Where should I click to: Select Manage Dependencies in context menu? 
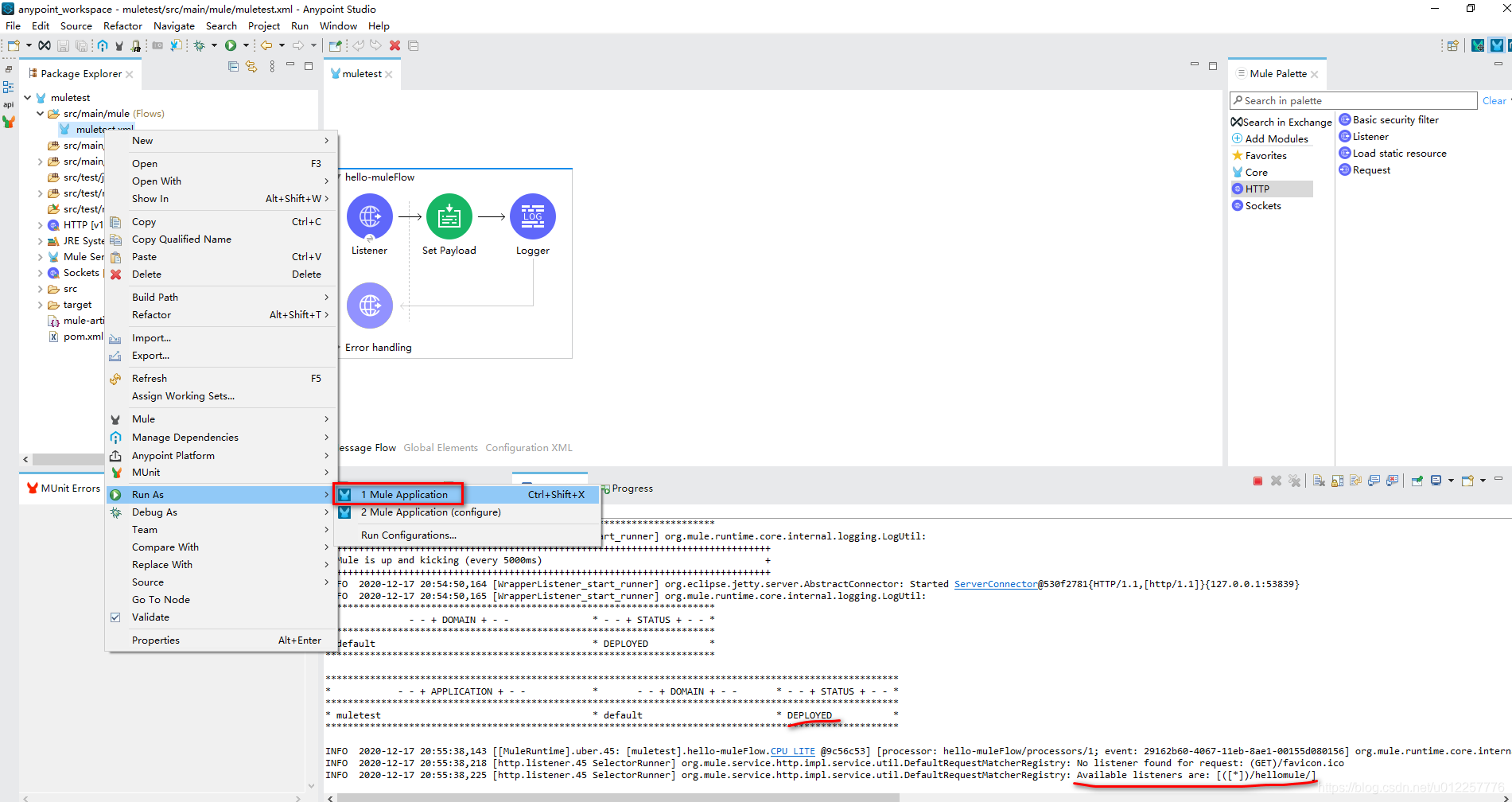[221, 438]
